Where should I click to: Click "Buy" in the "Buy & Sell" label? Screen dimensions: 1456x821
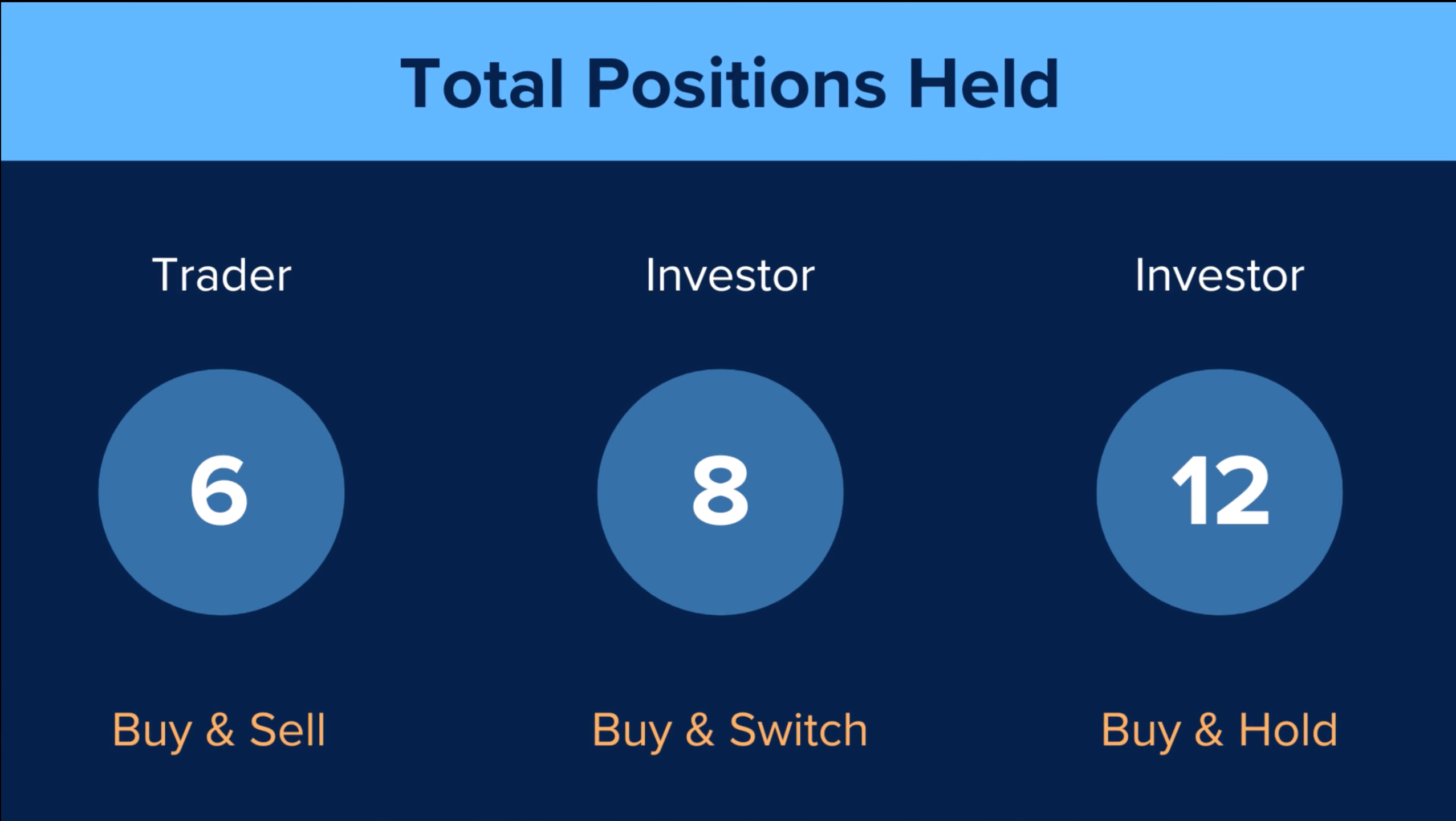[152, 731]
